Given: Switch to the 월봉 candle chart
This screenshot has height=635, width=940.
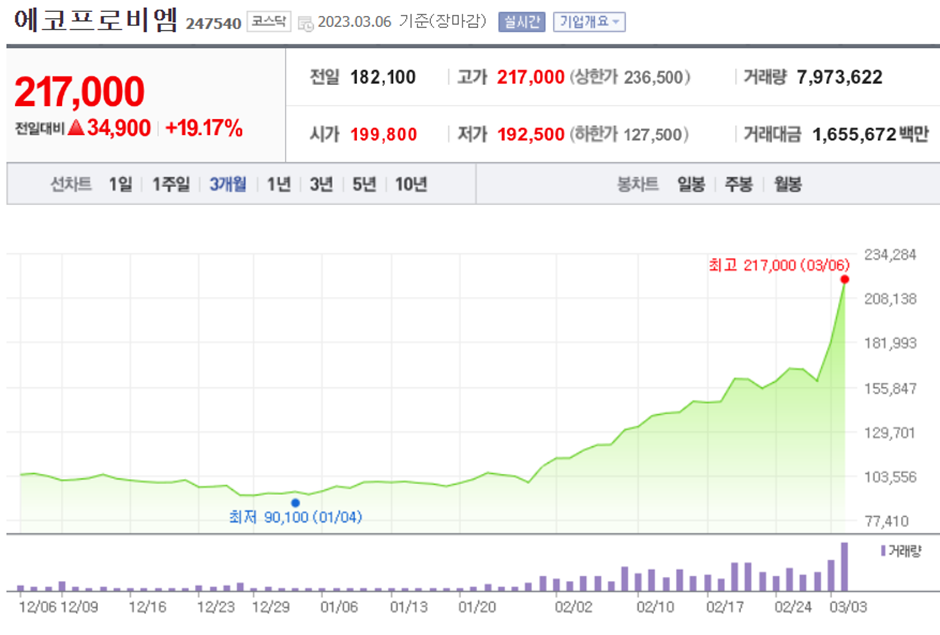Looking at the screenshot, I should point(787,184).
